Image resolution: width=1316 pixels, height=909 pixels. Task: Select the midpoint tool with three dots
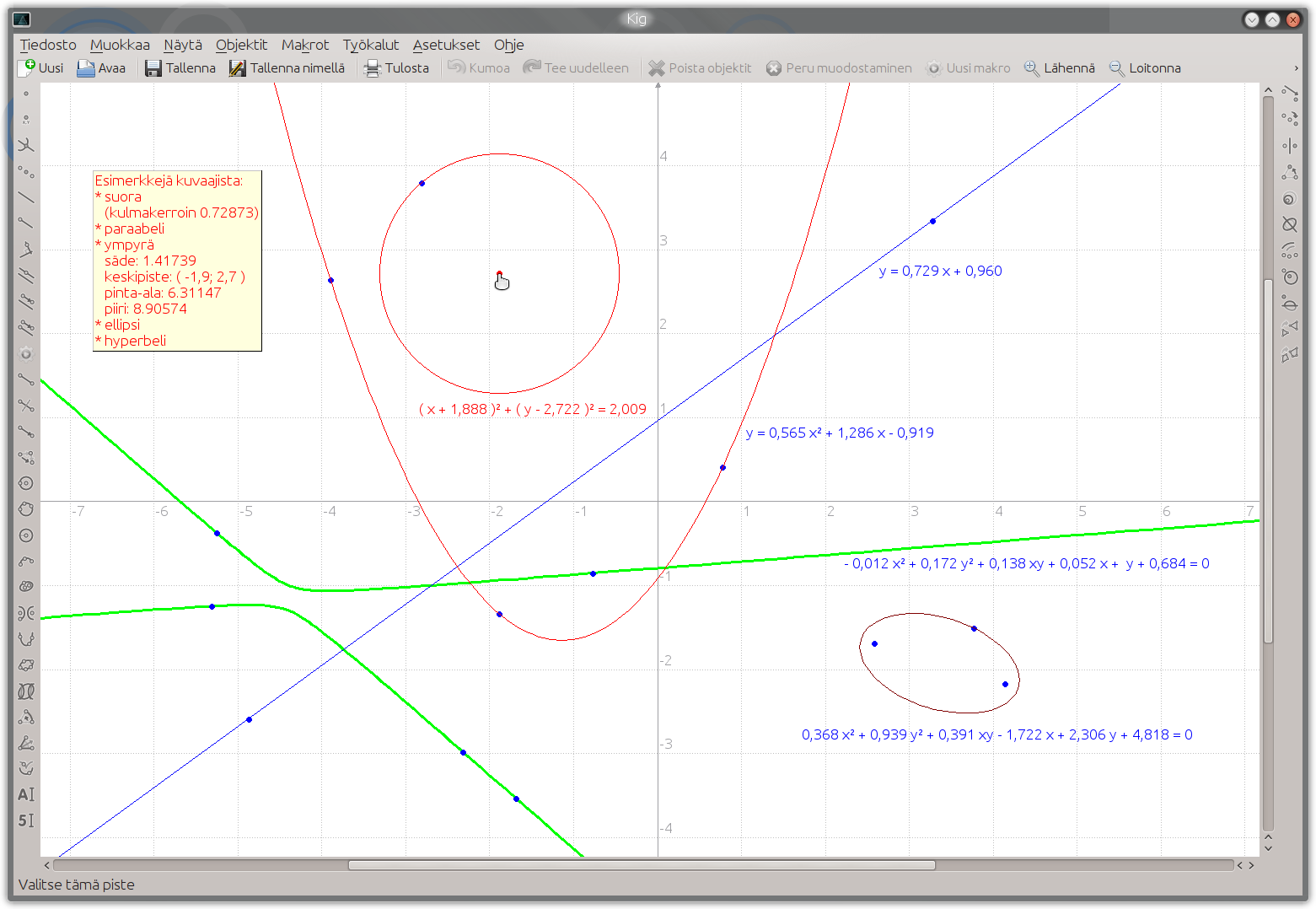(26, 172)
